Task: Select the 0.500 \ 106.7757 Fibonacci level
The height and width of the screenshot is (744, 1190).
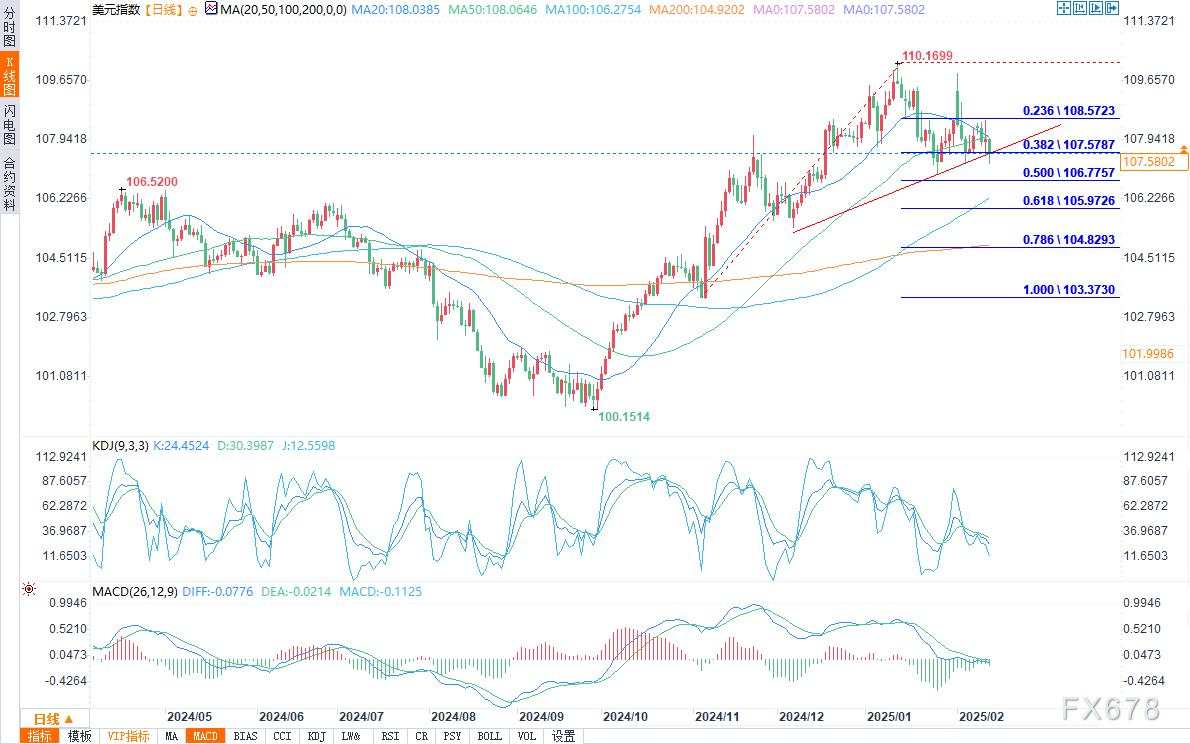Action: [1069, 172]
